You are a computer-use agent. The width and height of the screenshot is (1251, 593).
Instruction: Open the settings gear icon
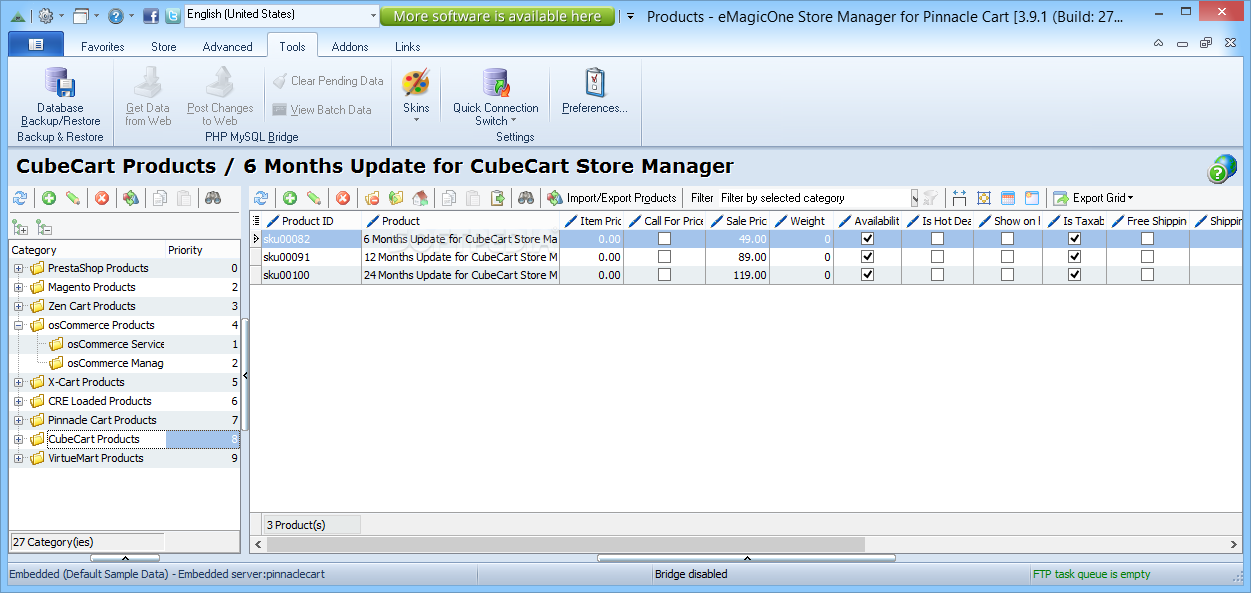(x=46, y=16)
